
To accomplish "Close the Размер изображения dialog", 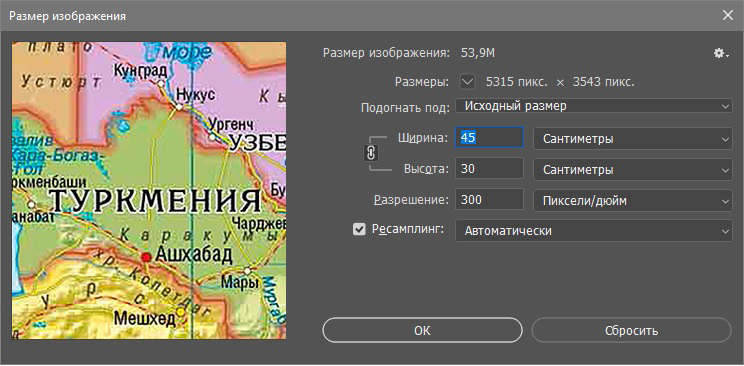I will (727, 16).
